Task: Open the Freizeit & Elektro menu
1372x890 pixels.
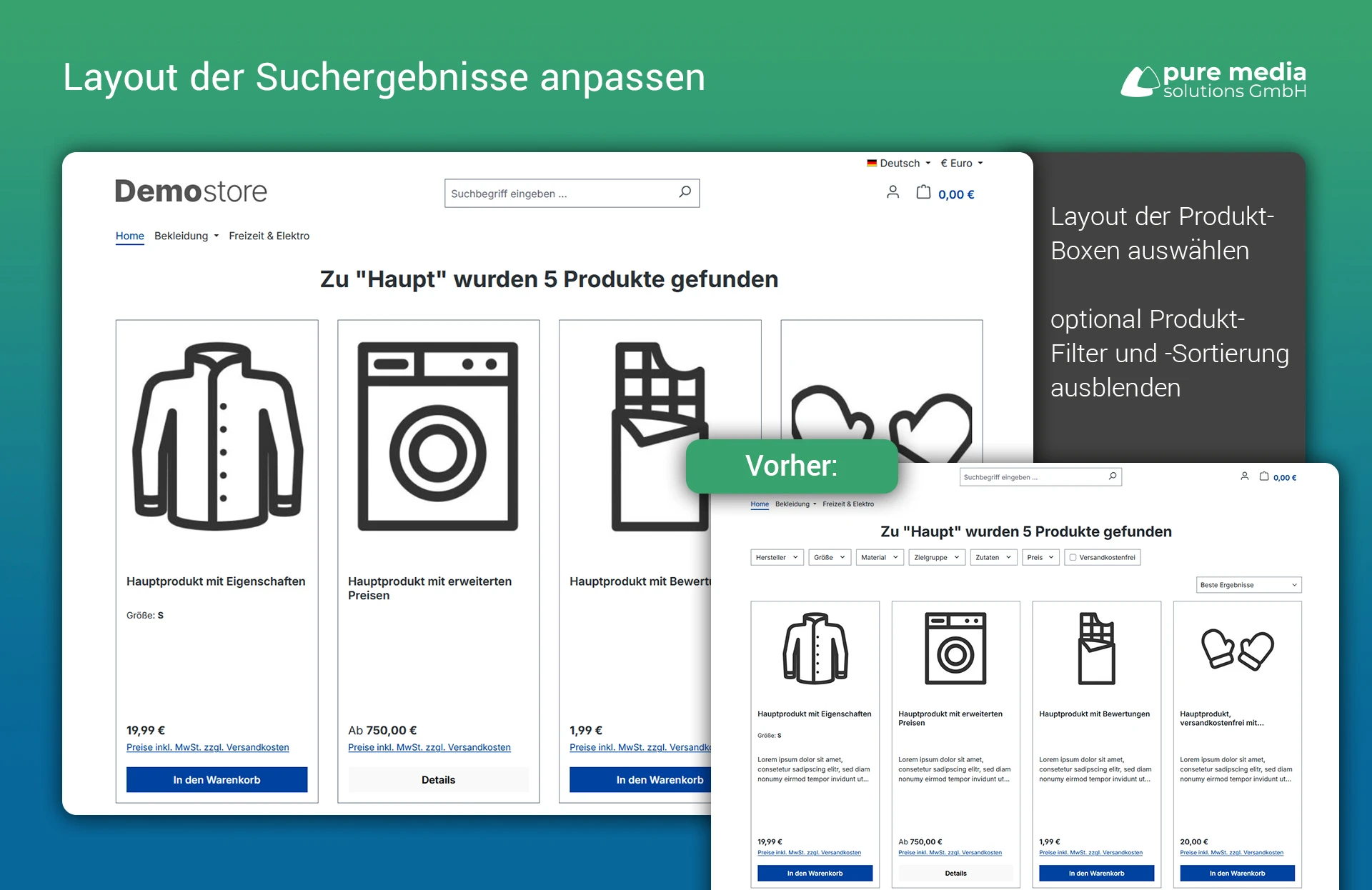Action: [x=269, y=236]
